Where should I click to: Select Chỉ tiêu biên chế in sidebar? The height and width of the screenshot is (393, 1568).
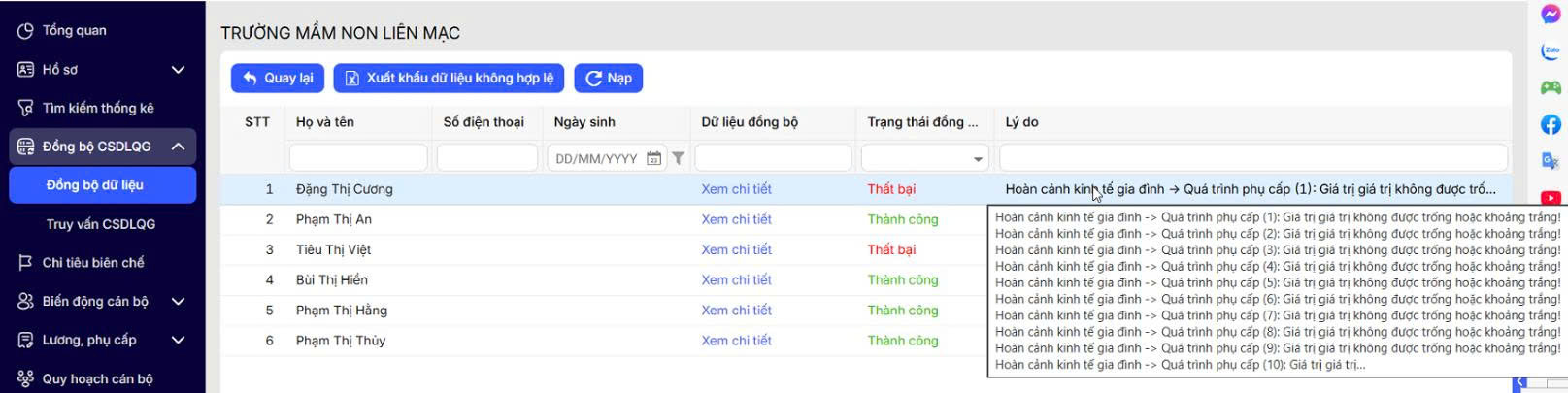tap(92, 263)
